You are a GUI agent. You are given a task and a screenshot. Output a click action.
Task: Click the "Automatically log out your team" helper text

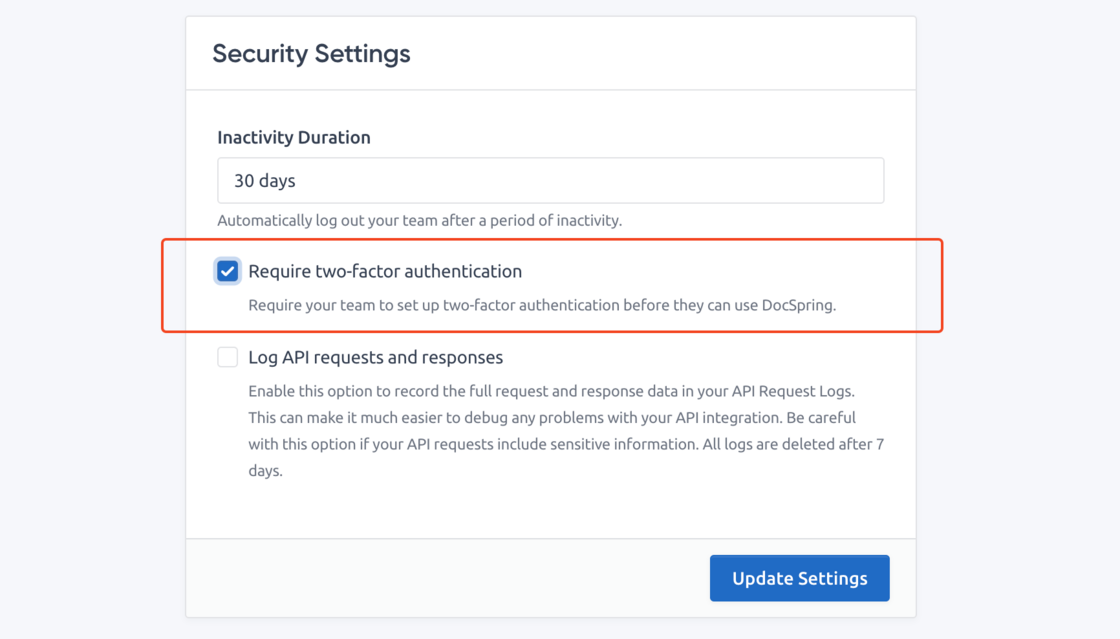coord(419,220)
